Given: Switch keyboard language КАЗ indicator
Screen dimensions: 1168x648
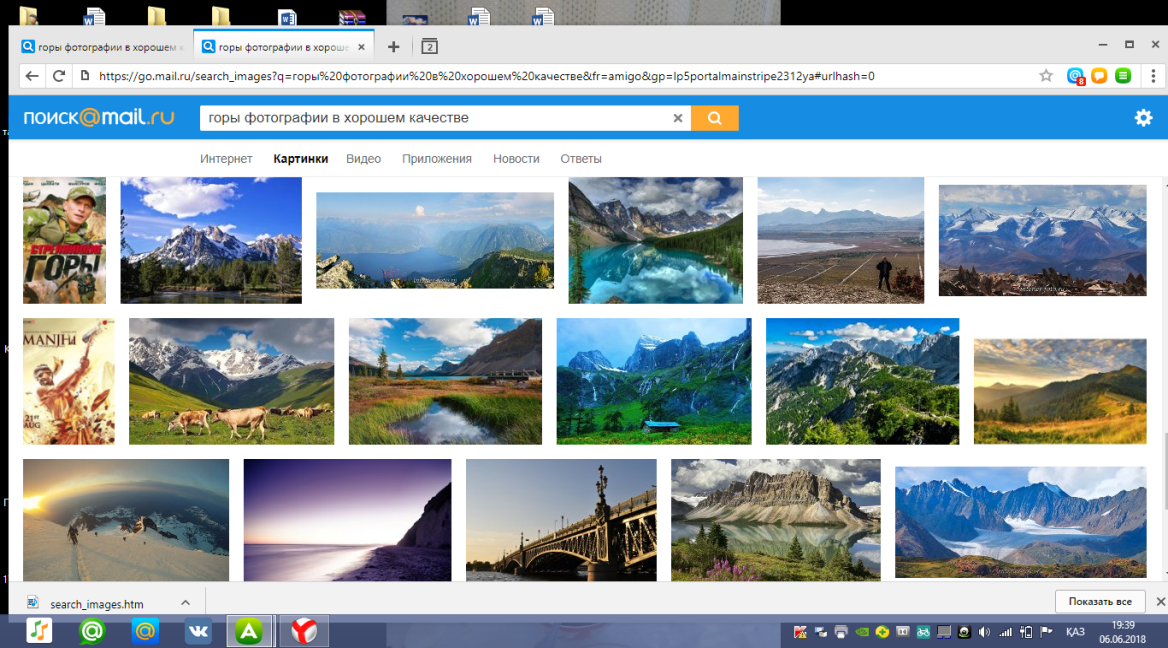Looking at the screenshot, I should (1075, 632).
